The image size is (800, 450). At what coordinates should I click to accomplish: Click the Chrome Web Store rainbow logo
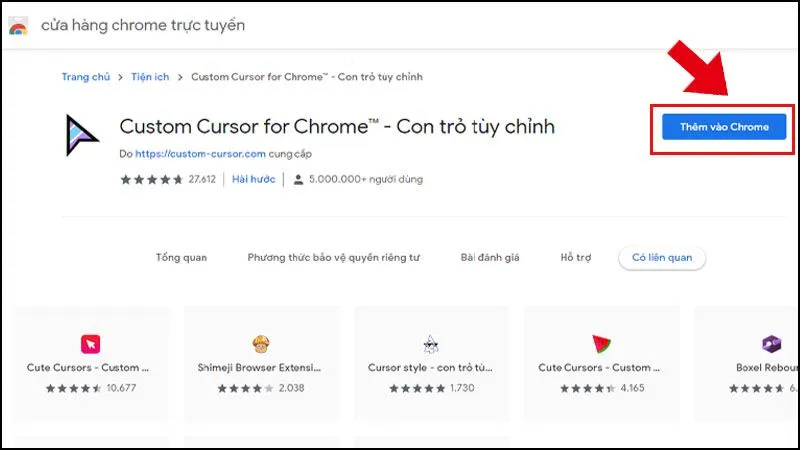click(x=18, y=27)
